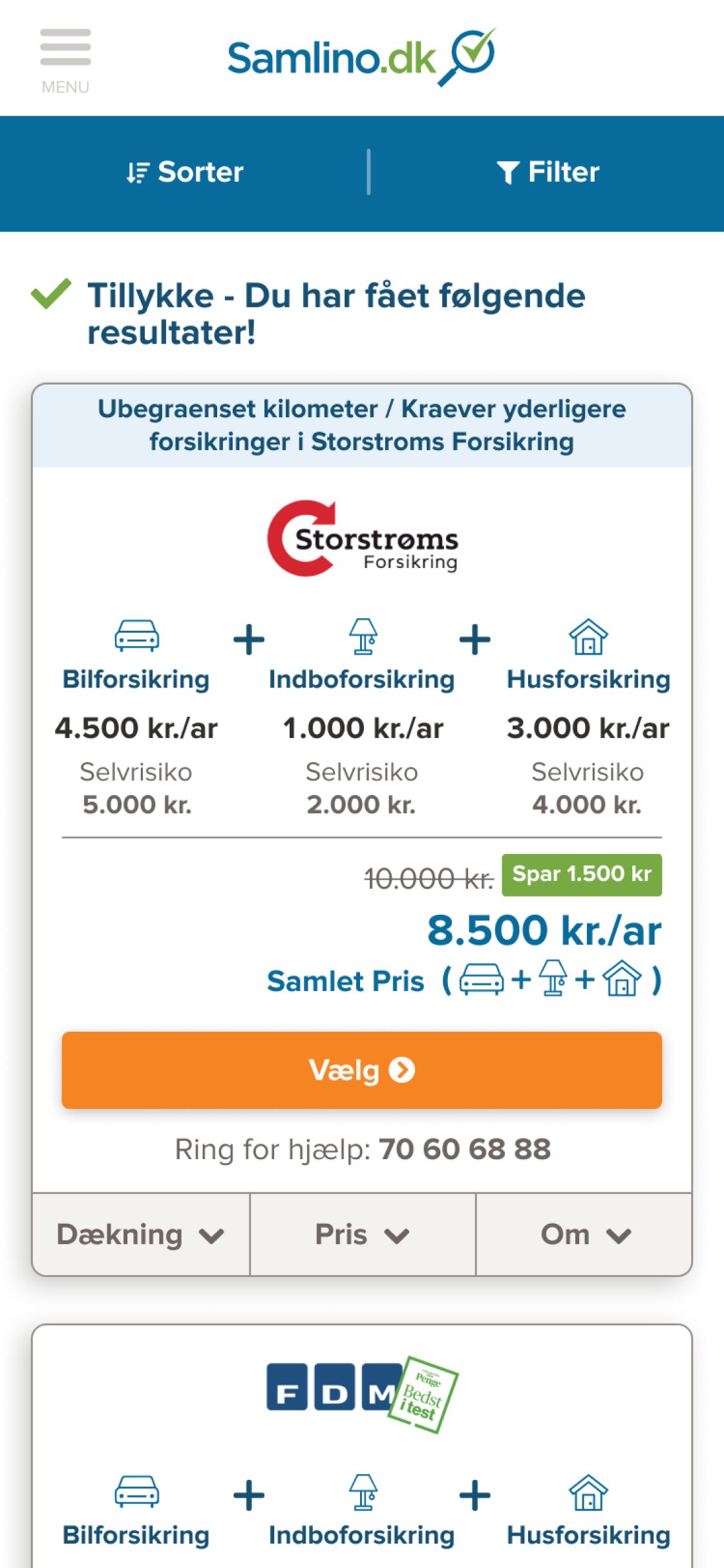Open the Filter options
This screenshot has height=1568, width=724.
click(x=548, y=173)
